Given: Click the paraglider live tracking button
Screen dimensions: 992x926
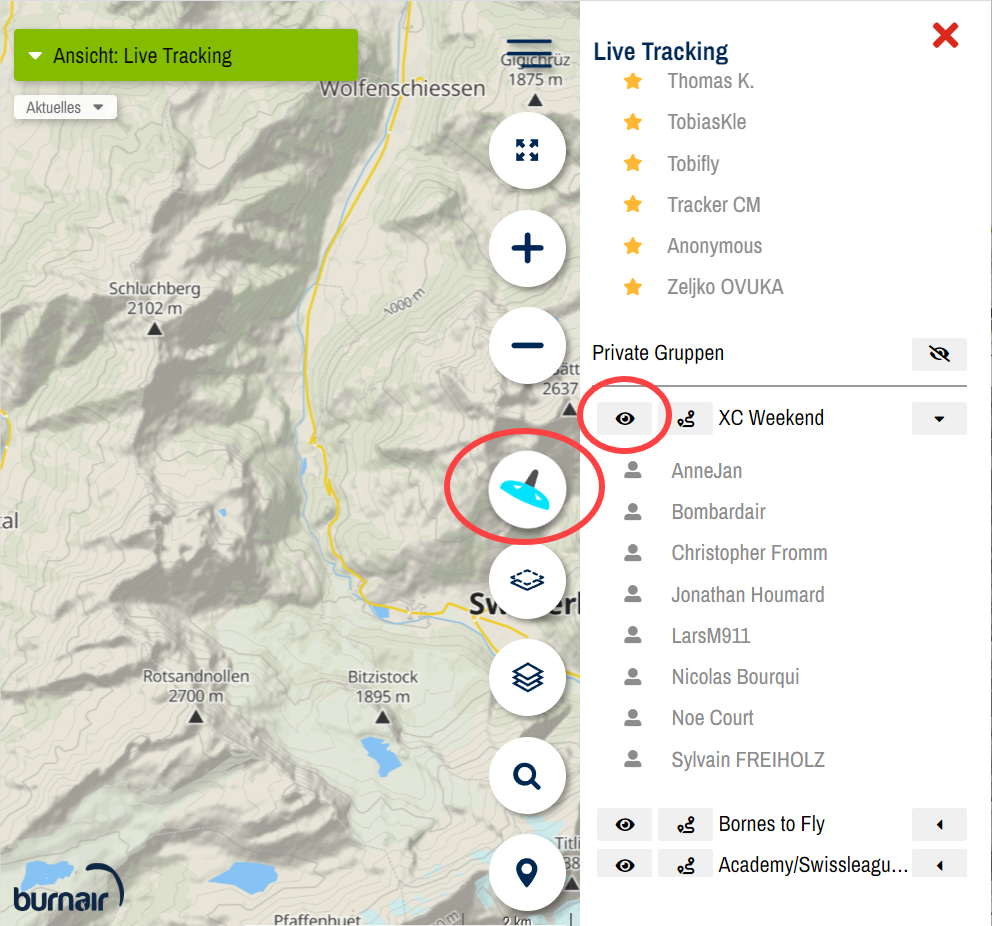Looking at the screenshot, I should pyautogui.click(x=527, y=488).
